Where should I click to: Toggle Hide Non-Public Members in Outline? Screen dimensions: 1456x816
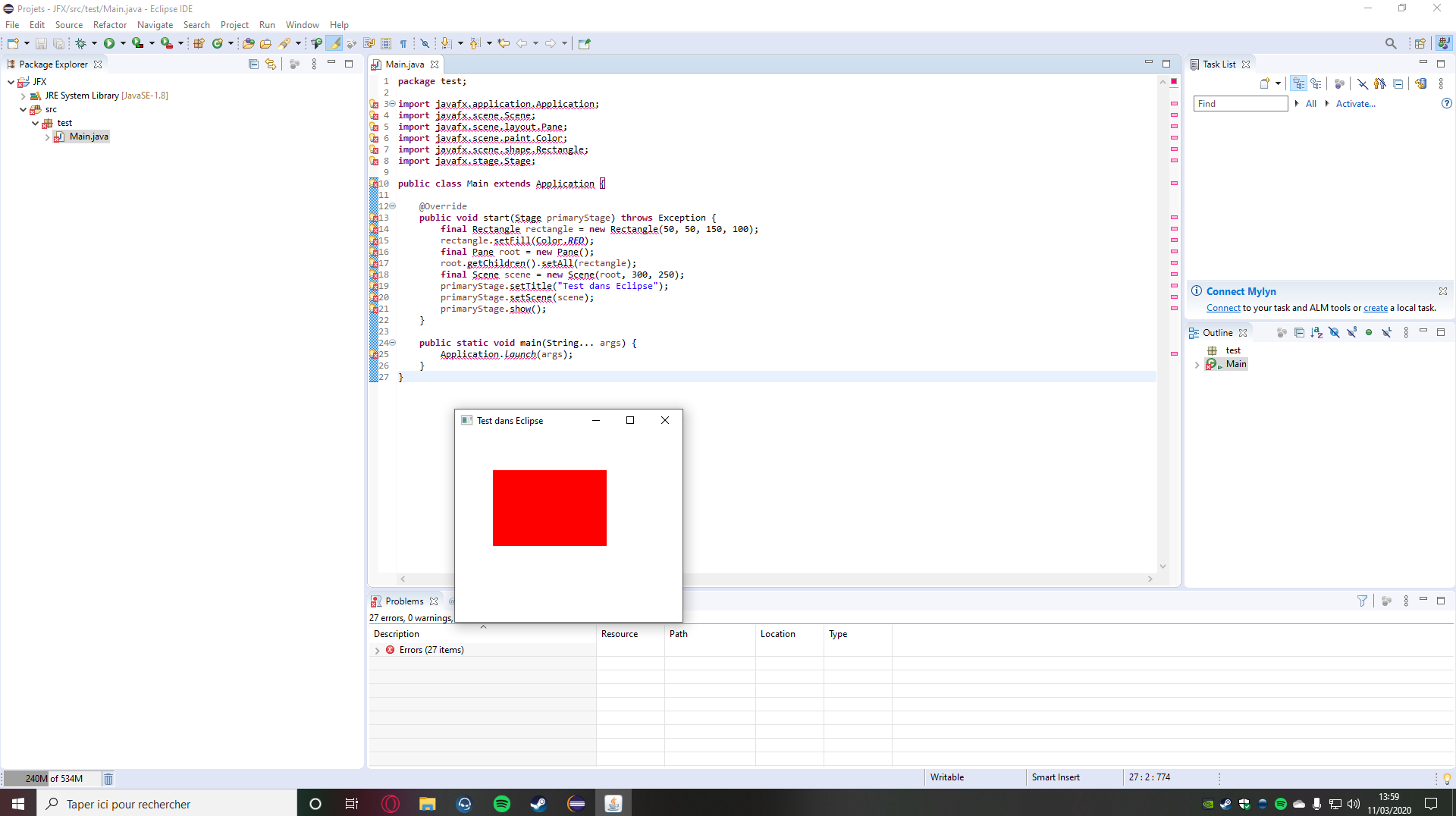click(x=1369, y=332)
